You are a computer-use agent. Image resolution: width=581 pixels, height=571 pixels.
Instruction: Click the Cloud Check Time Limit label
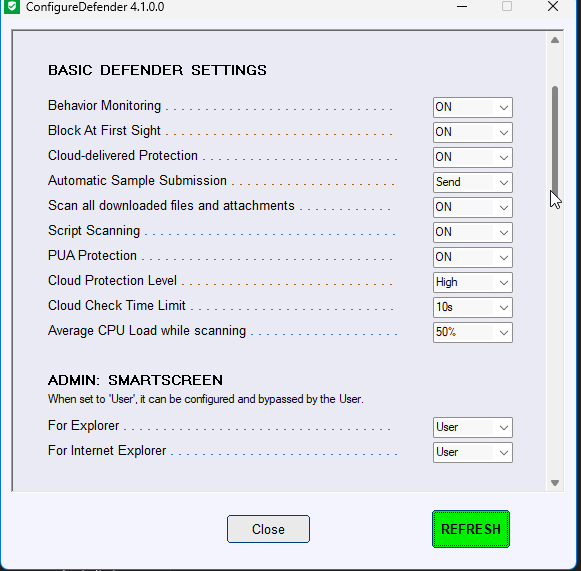coord(117,306)
